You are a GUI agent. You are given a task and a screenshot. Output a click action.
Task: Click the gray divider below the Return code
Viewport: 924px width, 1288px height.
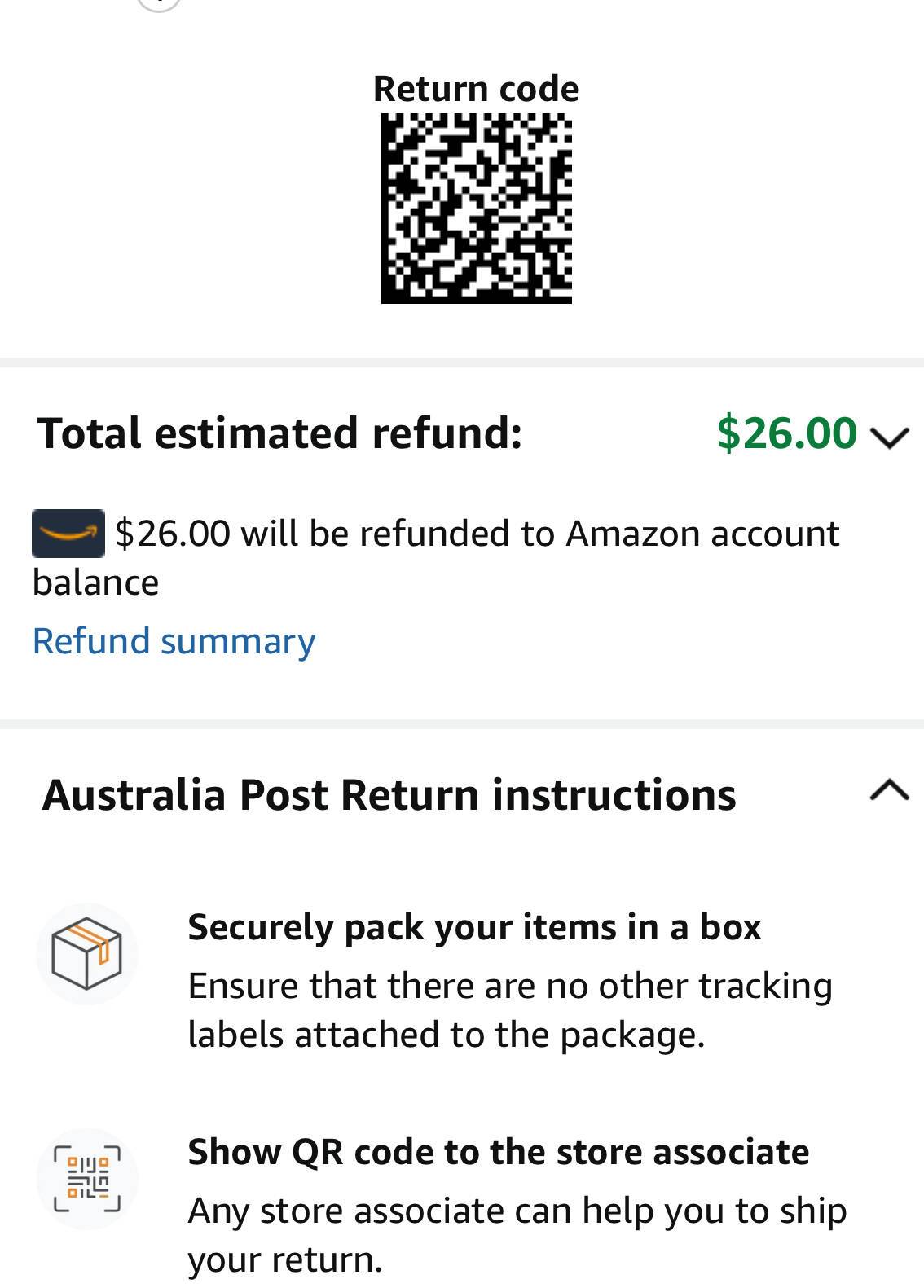tap(462, 363)
